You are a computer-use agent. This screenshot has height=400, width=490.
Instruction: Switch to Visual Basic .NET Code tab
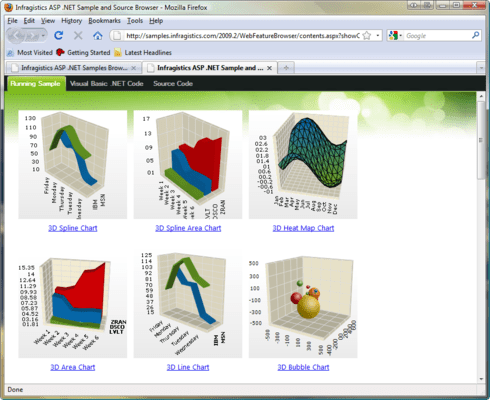[107, 84]
